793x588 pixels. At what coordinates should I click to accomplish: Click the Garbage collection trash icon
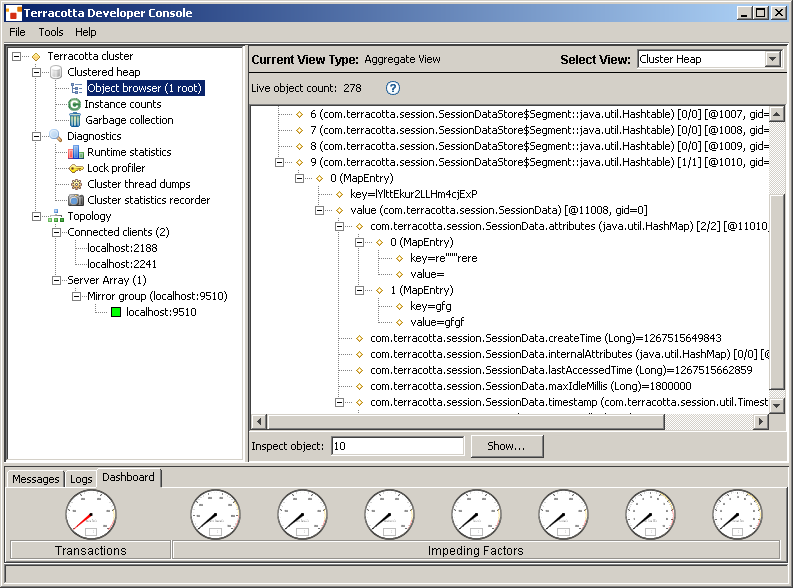[x=75, y=120]
